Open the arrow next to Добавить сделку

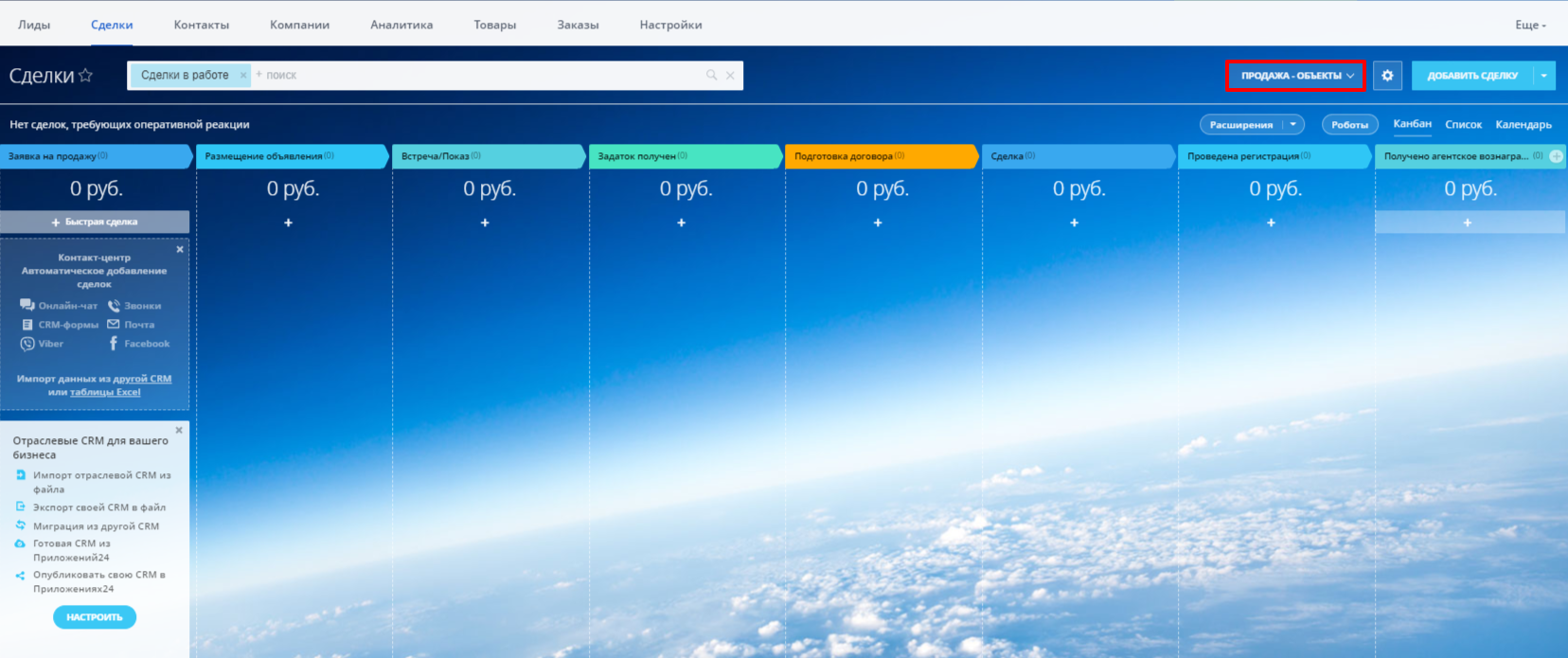(x=1544, y=76)
